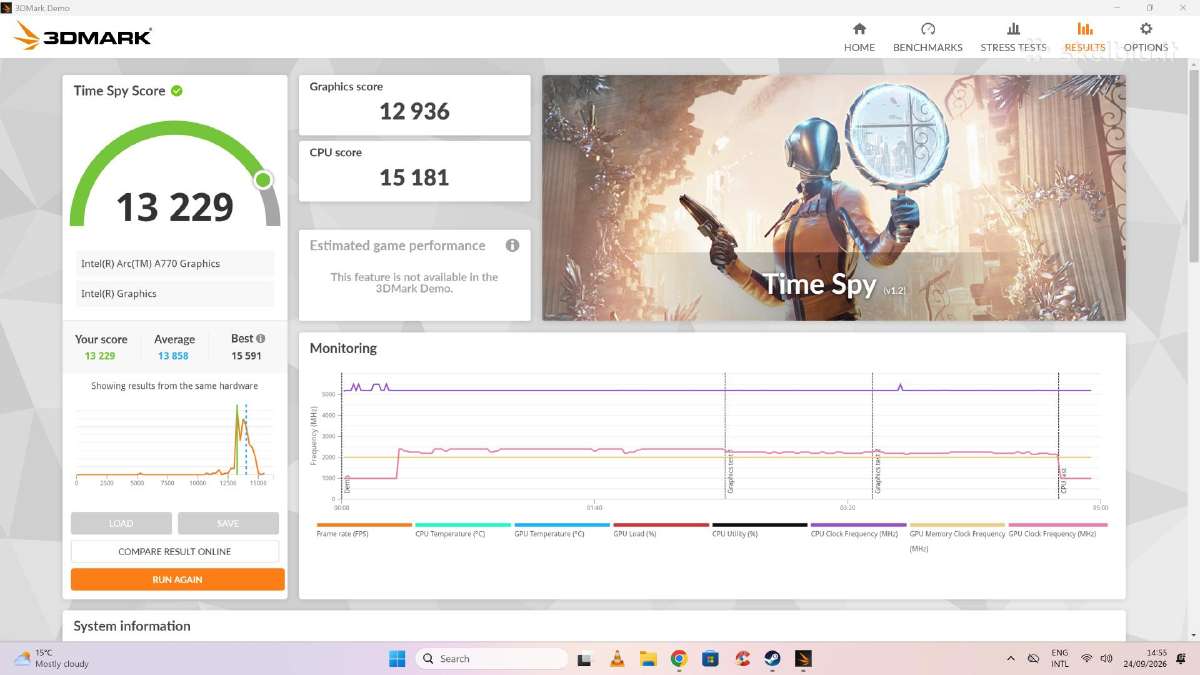
Task: Click the best score 15 591
Action: coord(246,356)
